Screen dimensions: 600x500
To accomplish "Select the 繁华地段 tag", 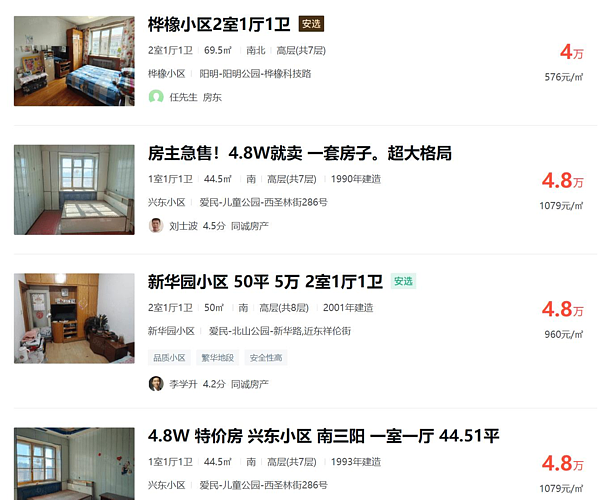I will point(218,358).
